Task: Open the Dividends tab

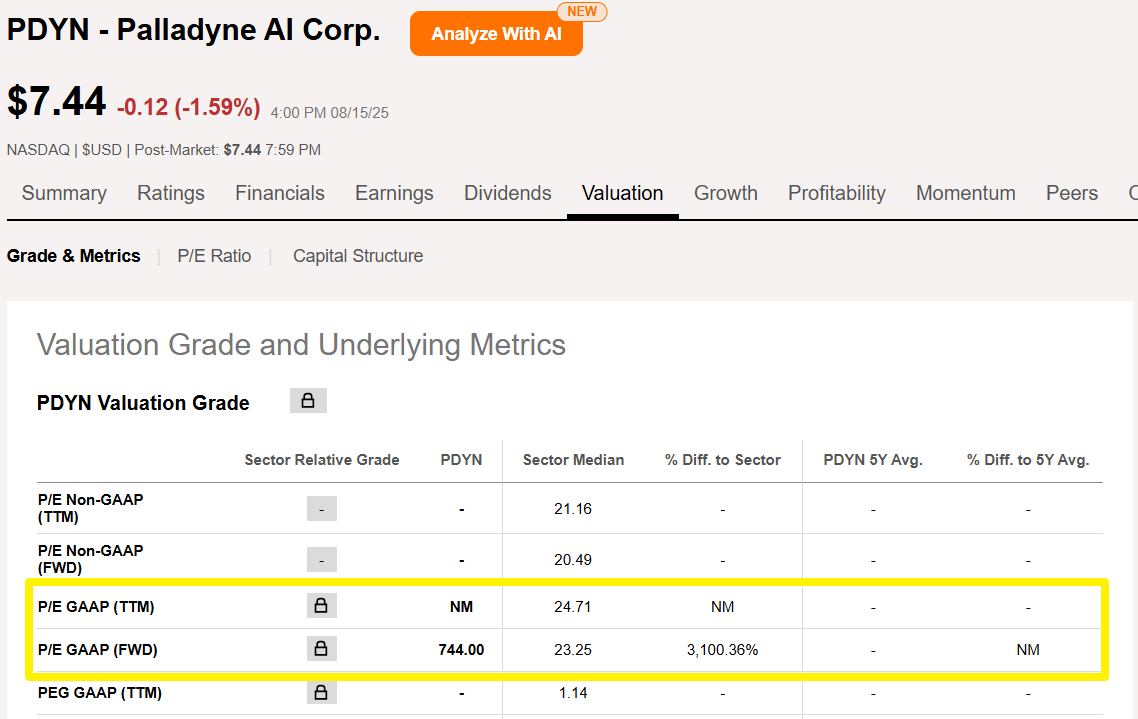Action: [507, 193]
